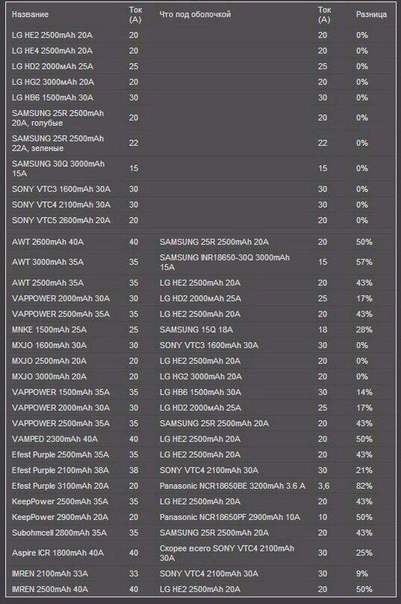Click the IMREN 2100mAh 33A entry

(x=50, y=574)
